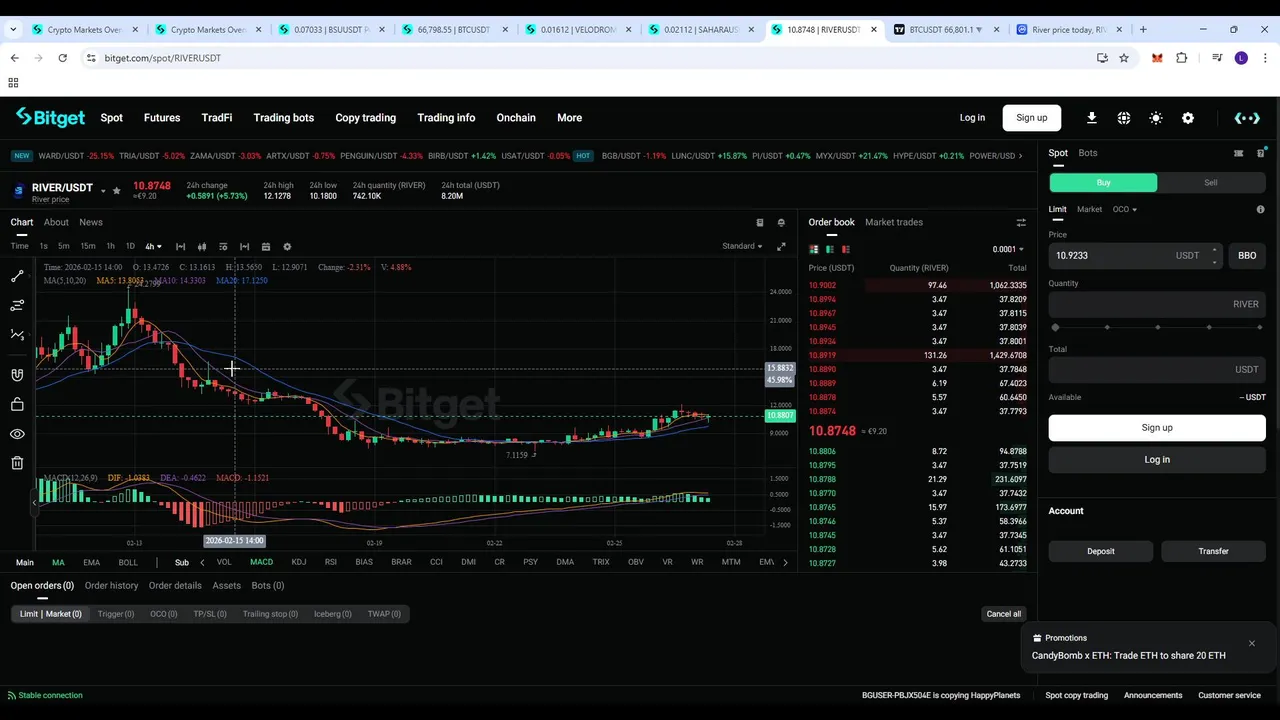The height and width of the screenshot is (720, 1280).
Task: Select the trend line drawing tool
Action: pos(17,276)
